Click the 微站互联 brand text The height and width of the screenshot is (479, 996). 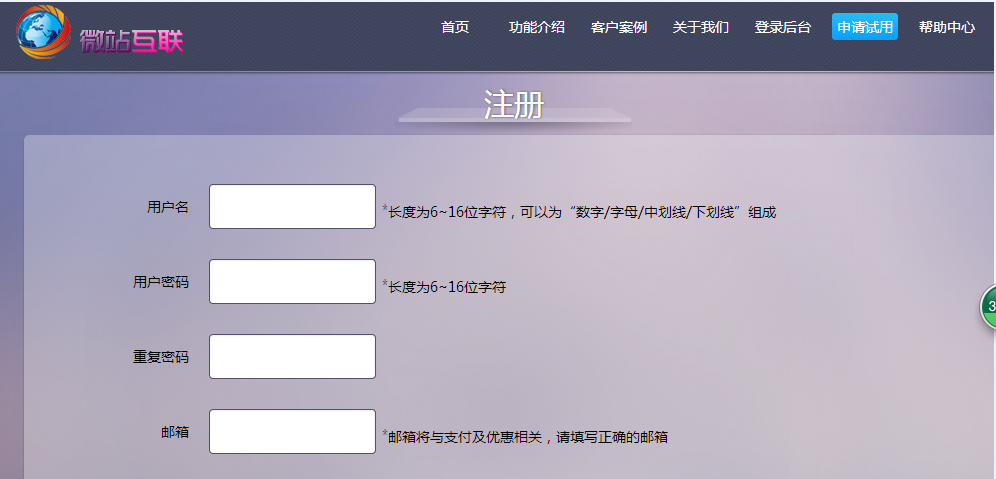coord(131,41)
